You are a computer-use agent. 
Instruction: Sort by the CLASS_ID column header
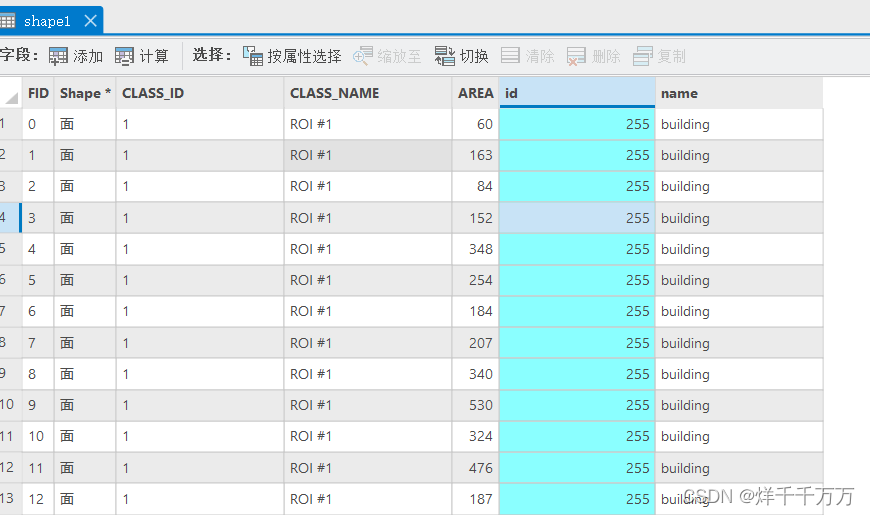click(200, 93)
